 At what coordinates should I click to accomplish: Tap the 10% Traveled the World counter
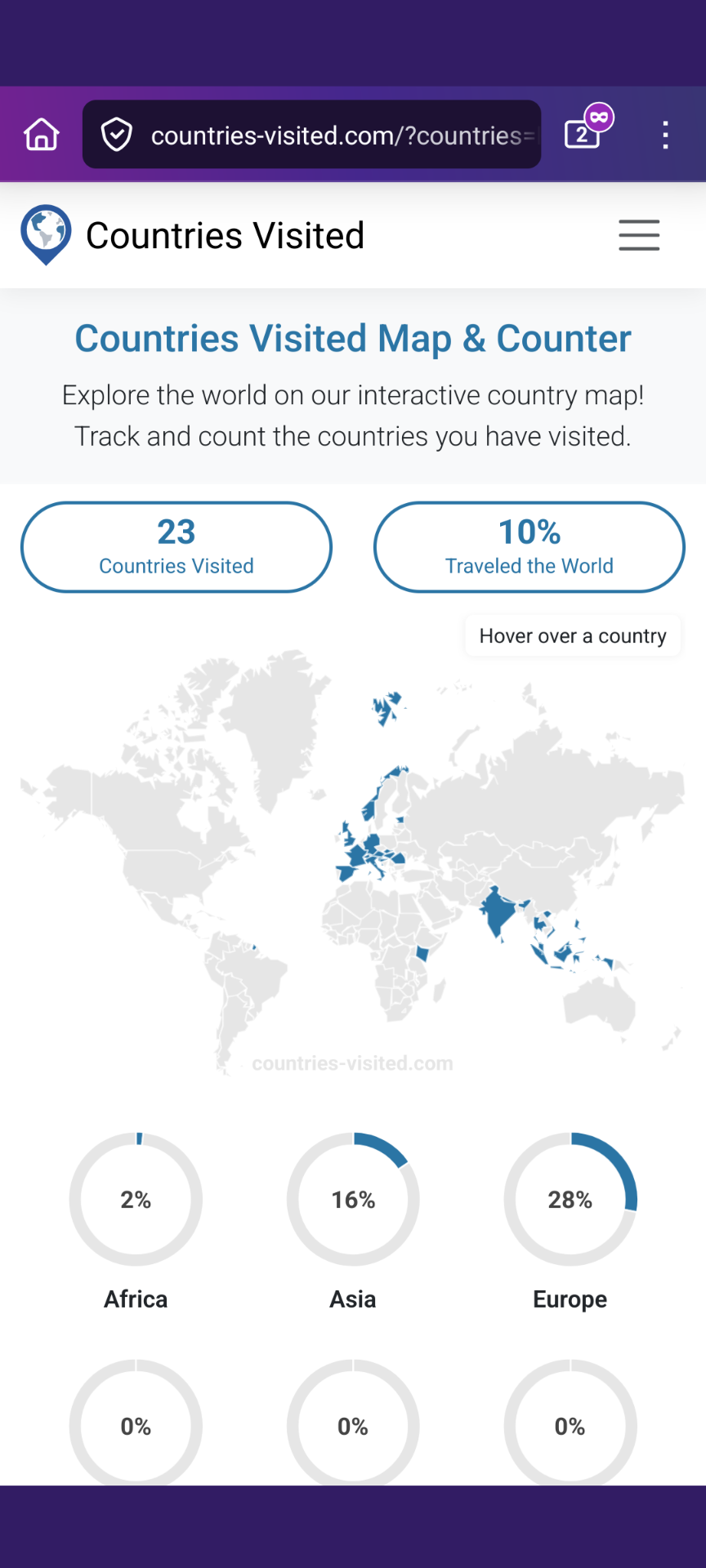coord(529,546)
